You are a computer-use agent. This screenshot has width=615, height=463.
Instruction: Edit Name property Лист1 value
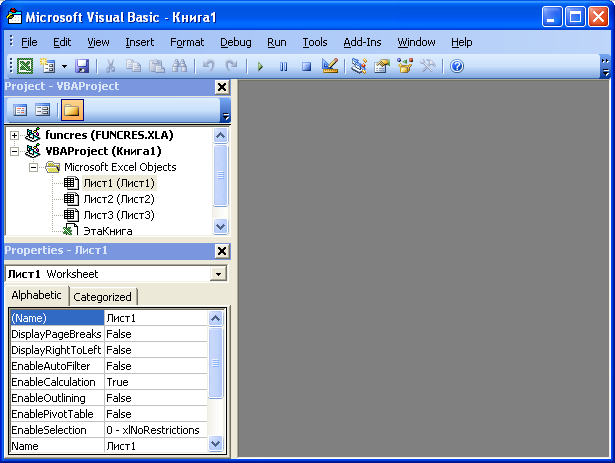click(156, 446)
